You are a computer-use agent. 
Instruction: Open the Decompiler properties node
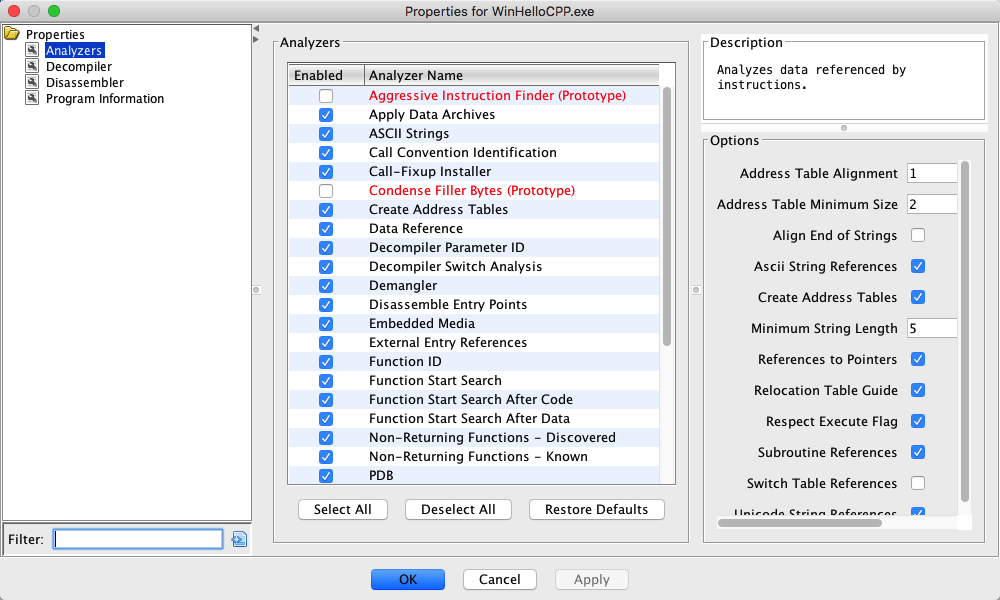point(78,67)
